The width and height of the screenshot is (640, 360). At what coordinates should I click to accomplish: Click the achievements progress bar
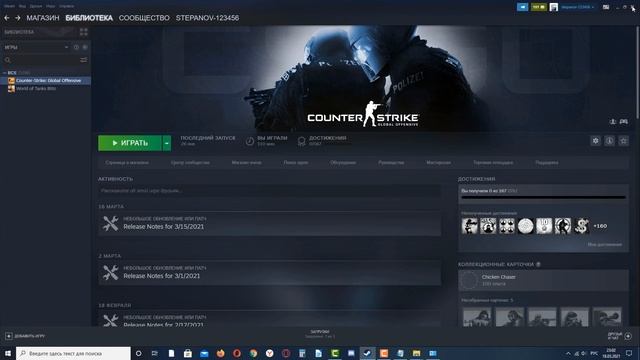(x=543, y=197)
